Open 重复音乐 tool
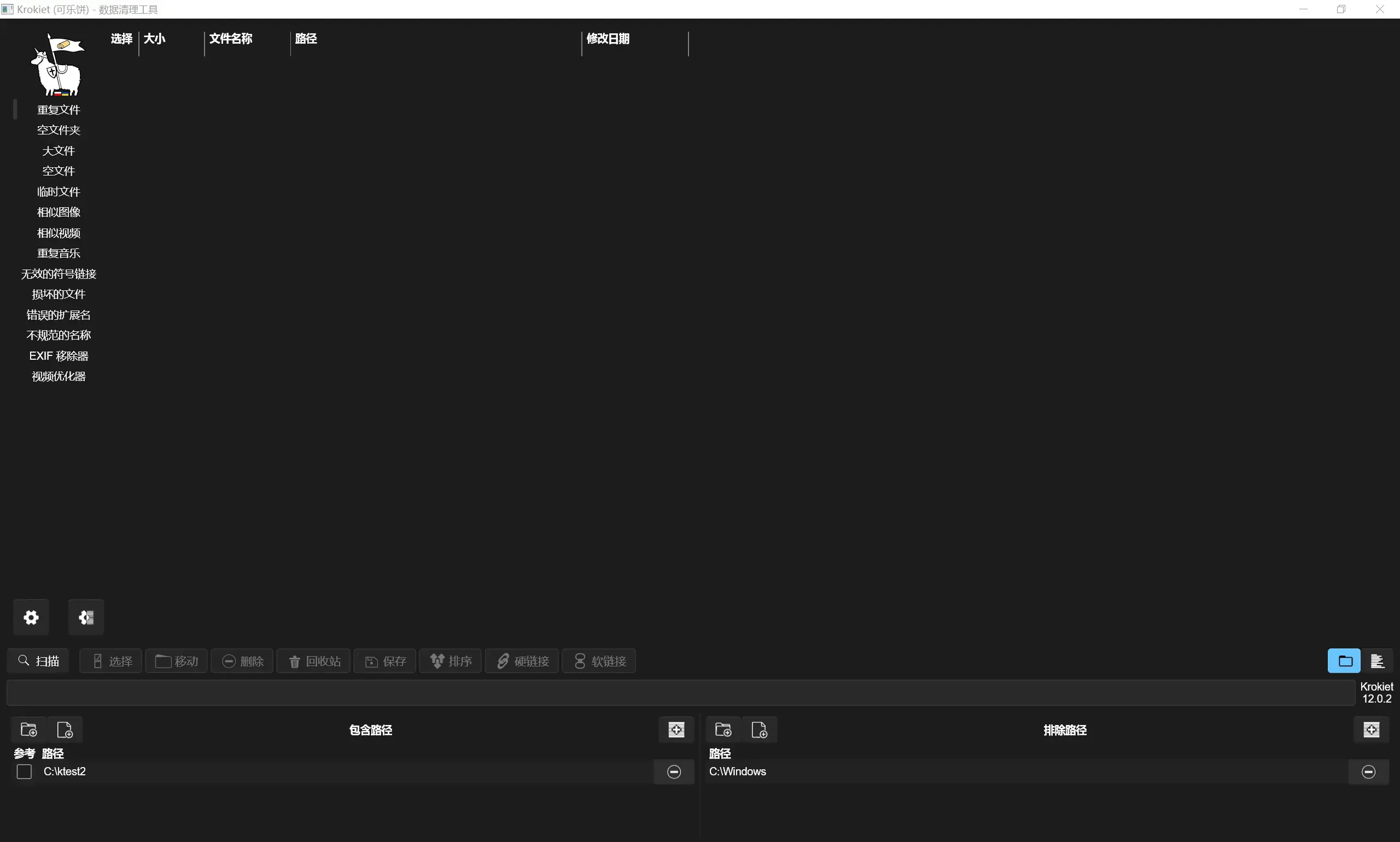This screenshot has width=1400, height=842. point(59,253)
